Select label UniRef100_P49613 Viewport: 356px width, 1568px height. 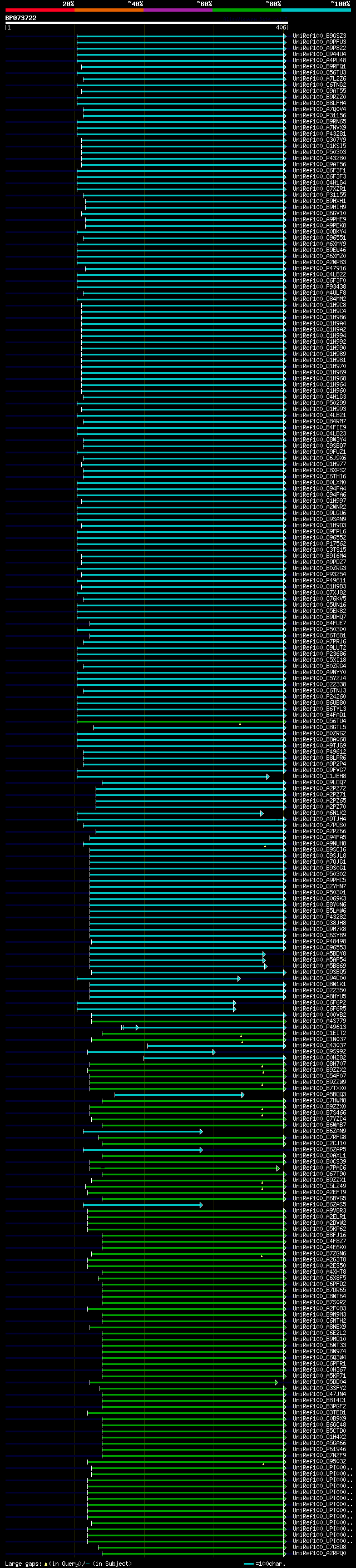[x=319, y=1027]
